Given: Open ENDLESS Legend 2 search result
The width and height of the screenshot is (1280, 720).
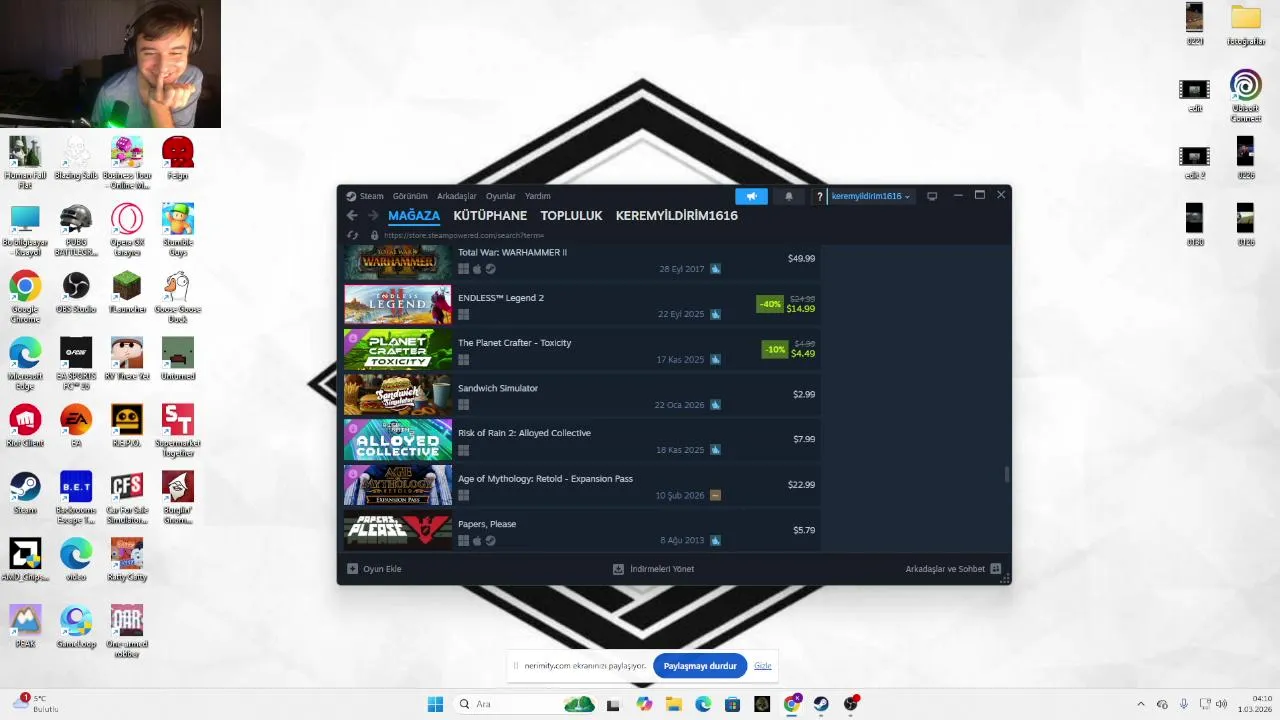Looking at the screenshot, I should 582,305.
